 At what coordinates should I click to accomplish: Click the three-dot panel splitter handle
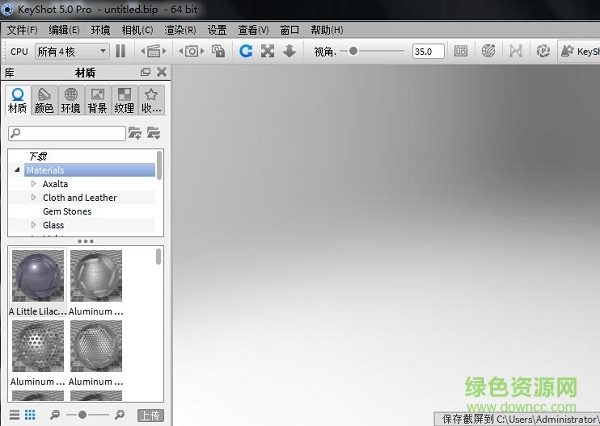(85, 241)
